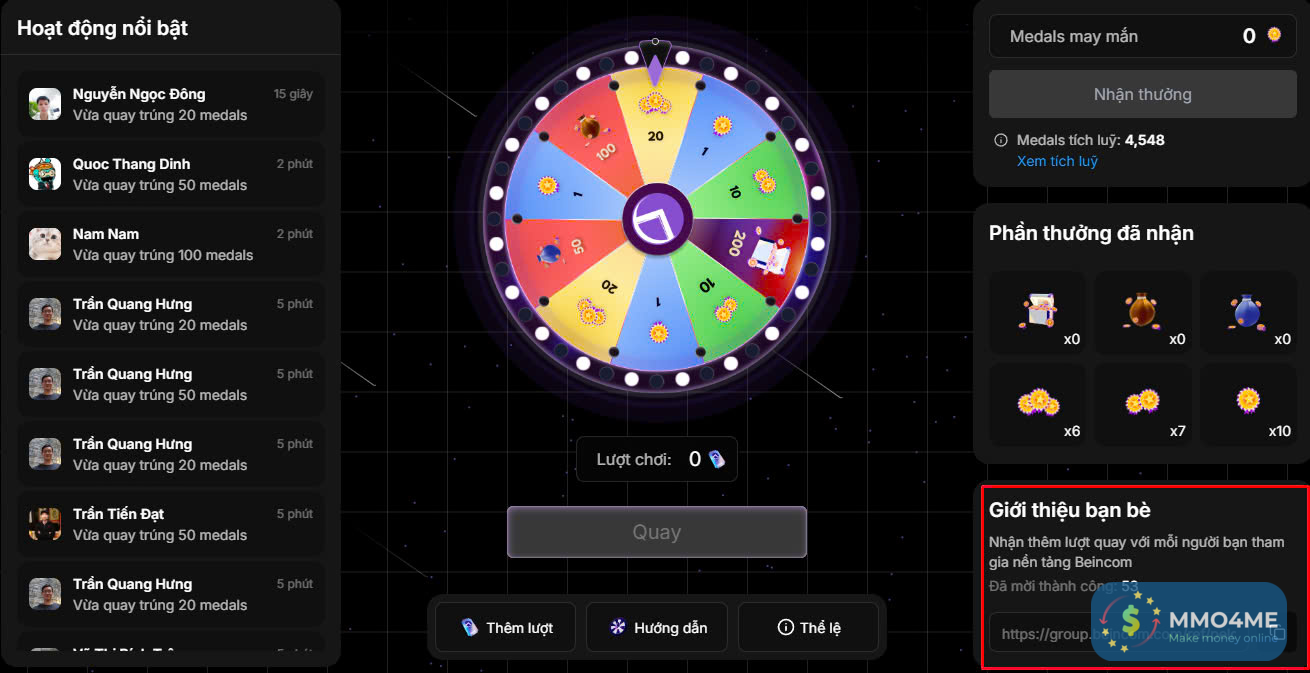Click the Quay spin button
1310x673 pixels.
(657, 532)
